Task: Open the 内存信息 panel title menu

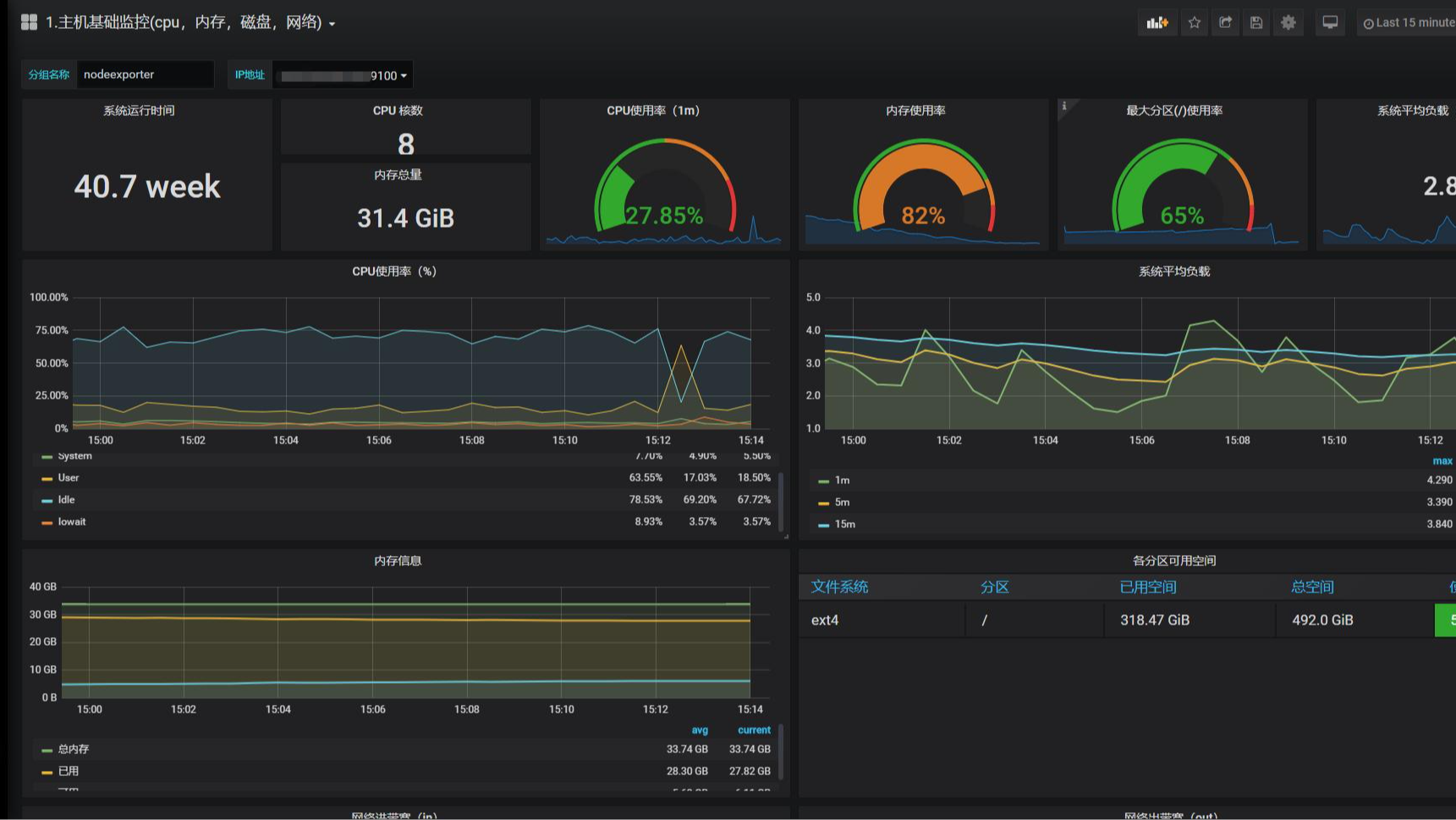Action: pyautogui.click(x=398, y=560)
